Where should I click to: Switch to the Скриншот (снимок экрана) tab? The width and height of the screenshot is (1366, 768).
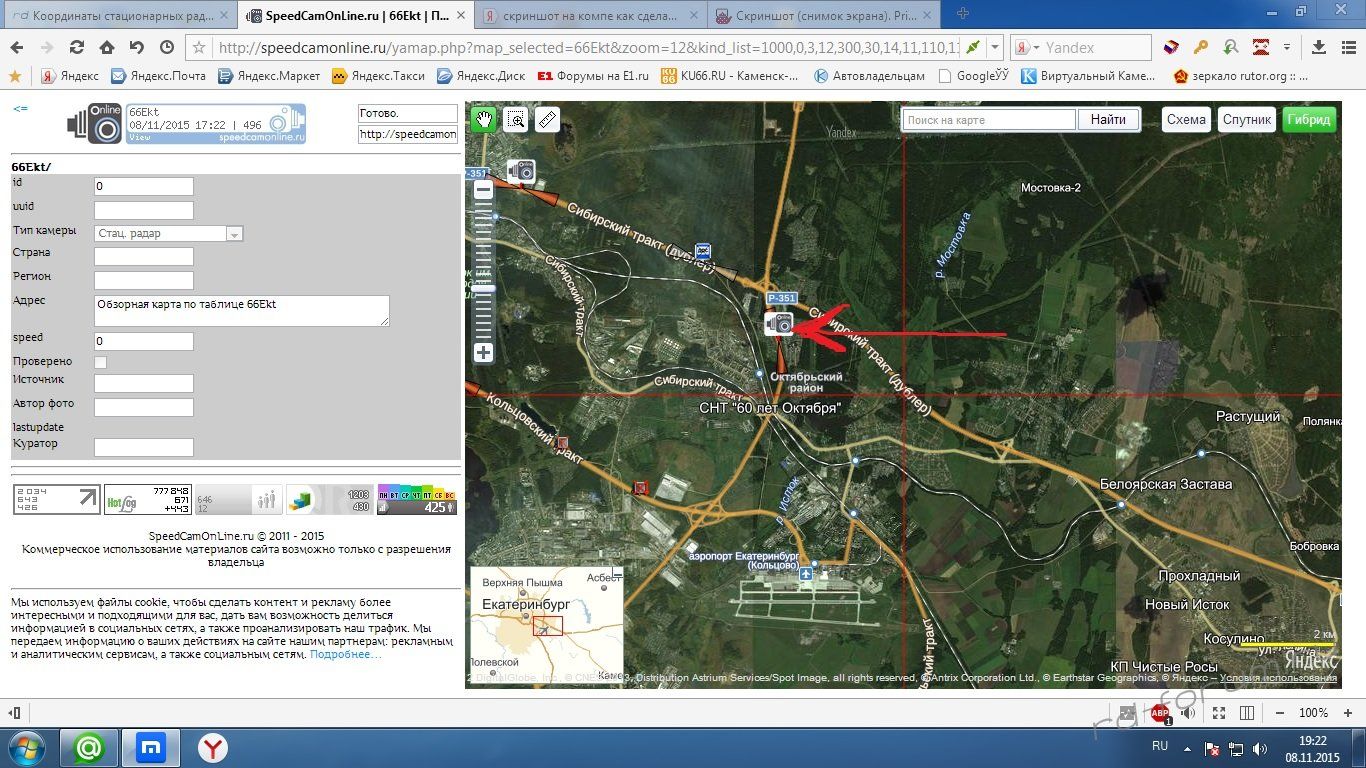[x=825, y=15]
